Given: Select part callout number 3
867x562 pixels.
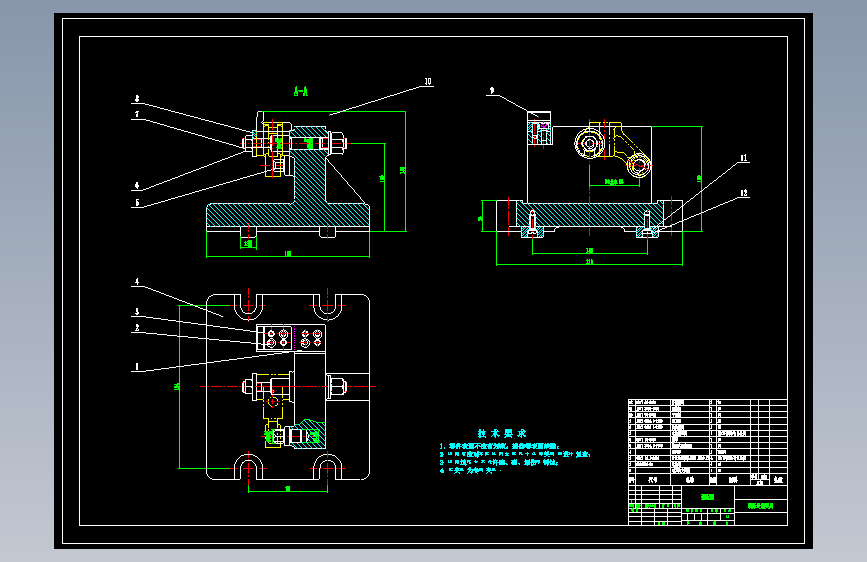Looking at the screenshot, I should (137, 312).
